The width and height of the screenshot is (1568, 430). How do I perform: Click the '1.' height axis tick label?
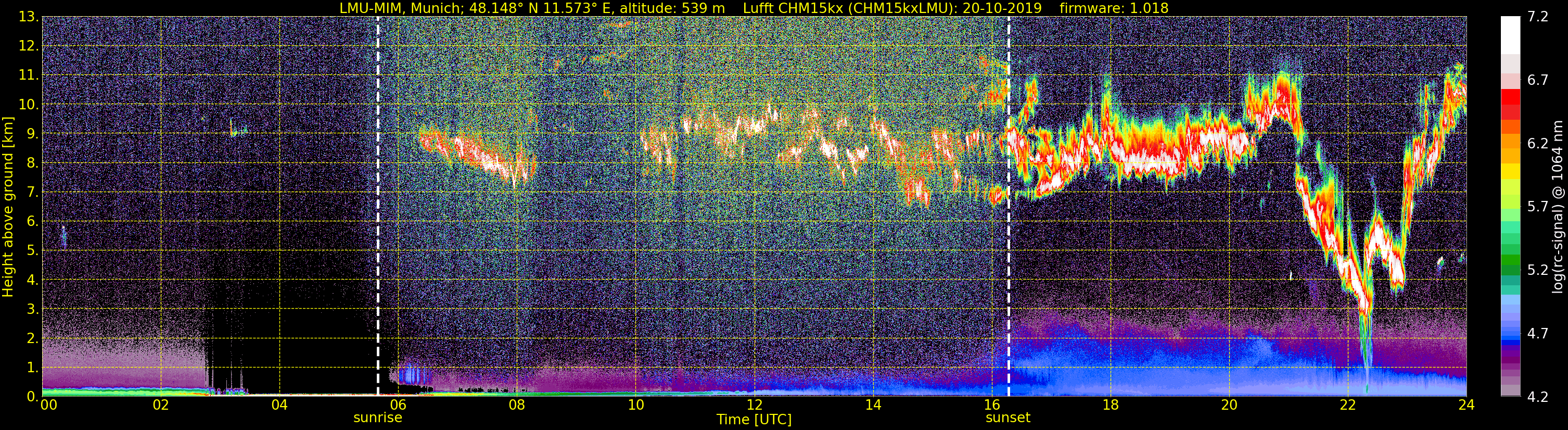[x=32, y=368]
